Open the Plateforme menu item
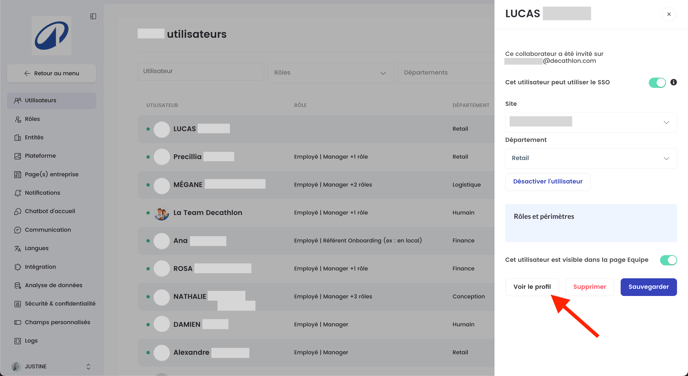Viewport: 688px width, 376px height. [52, 156]
